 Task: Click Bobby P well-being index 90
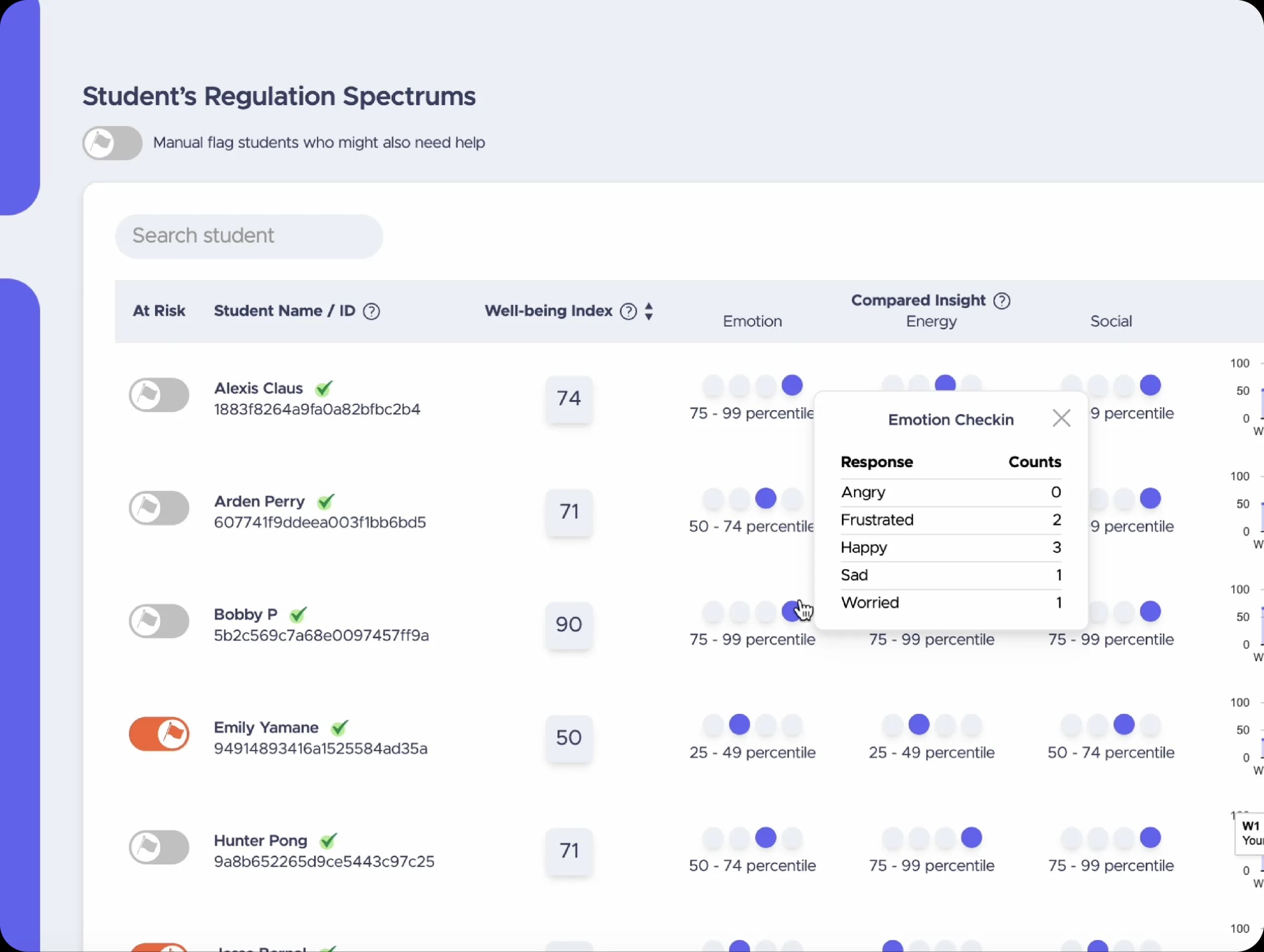[x=569, y=625]
